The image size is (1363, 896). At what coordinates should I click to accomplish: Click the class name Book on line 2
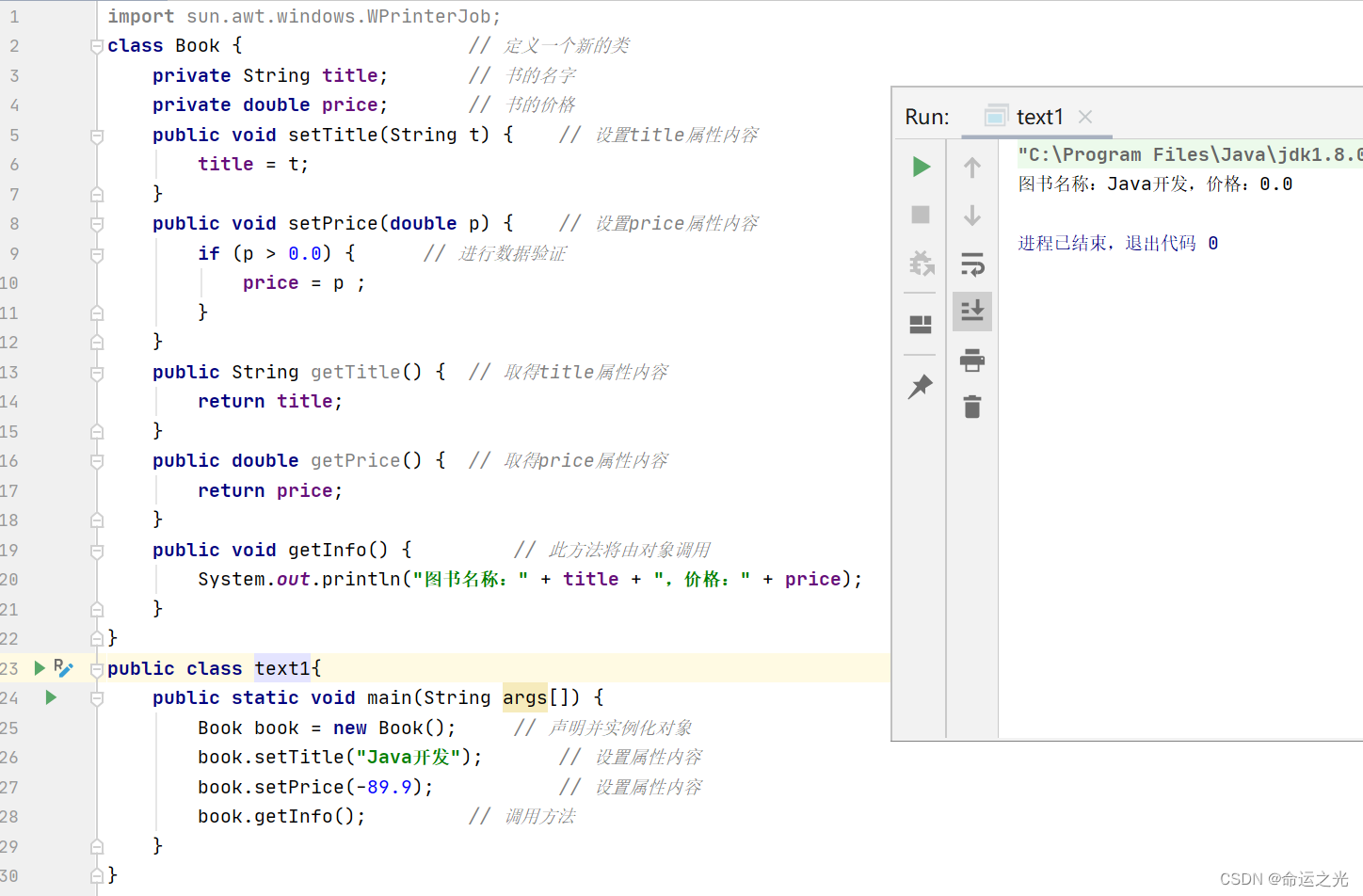[x=198, y=45]
